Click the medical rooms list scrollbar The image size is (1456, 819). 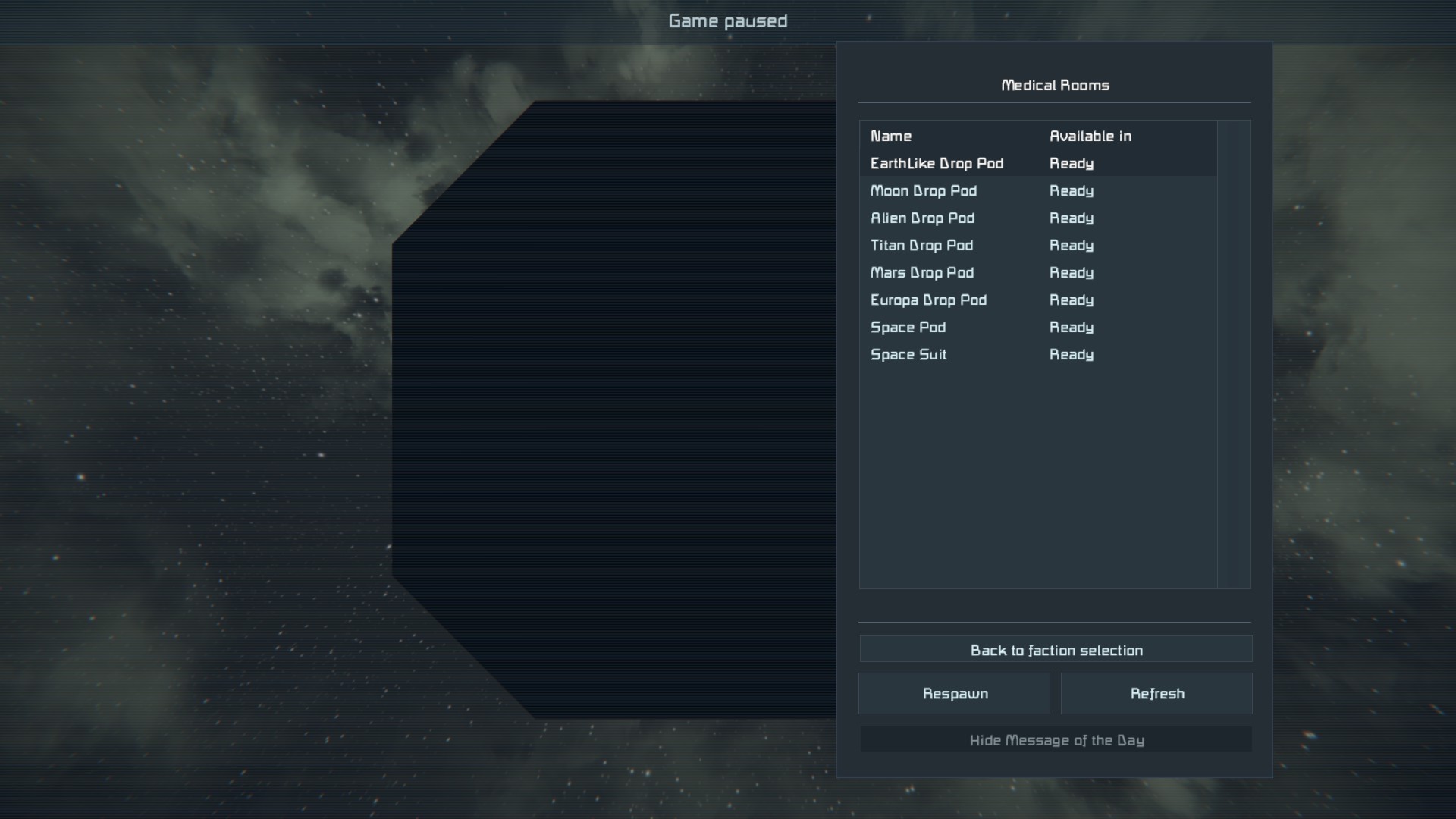1234,354
